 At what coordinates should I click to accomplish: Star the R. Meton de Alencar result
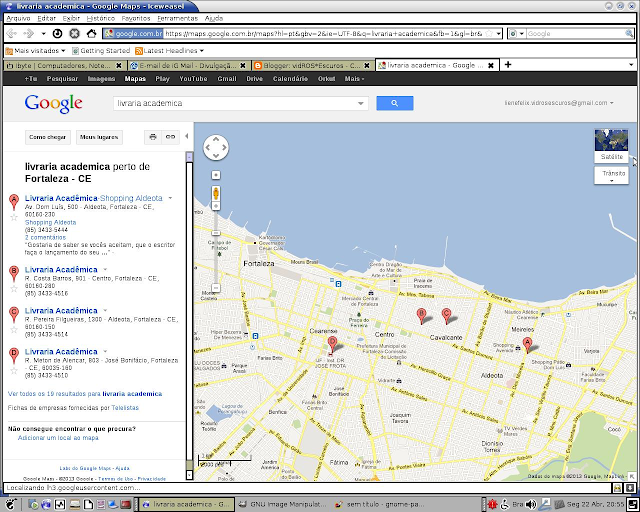[14, 371]
